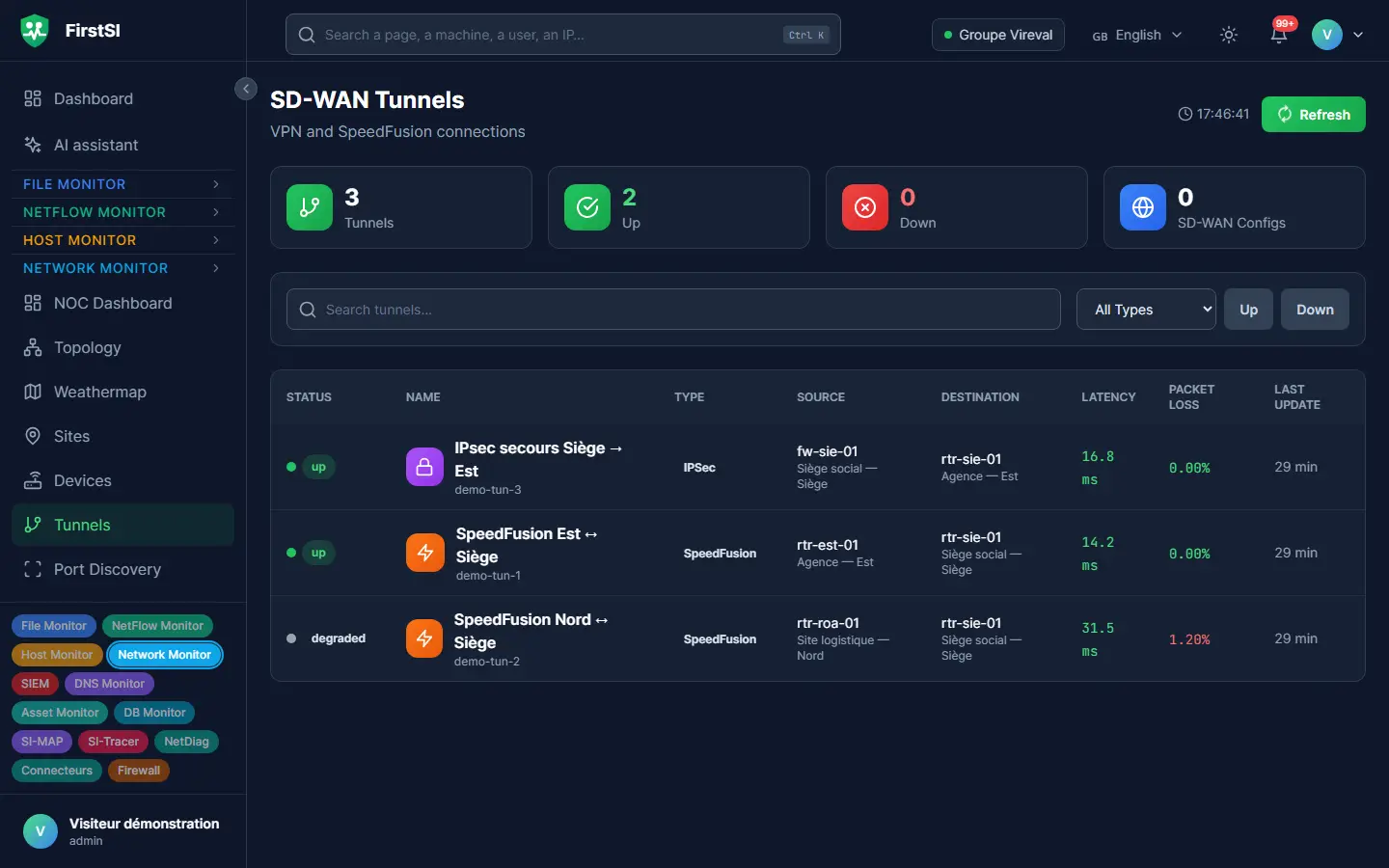Toggle the Down status filter

[1315, 310]
